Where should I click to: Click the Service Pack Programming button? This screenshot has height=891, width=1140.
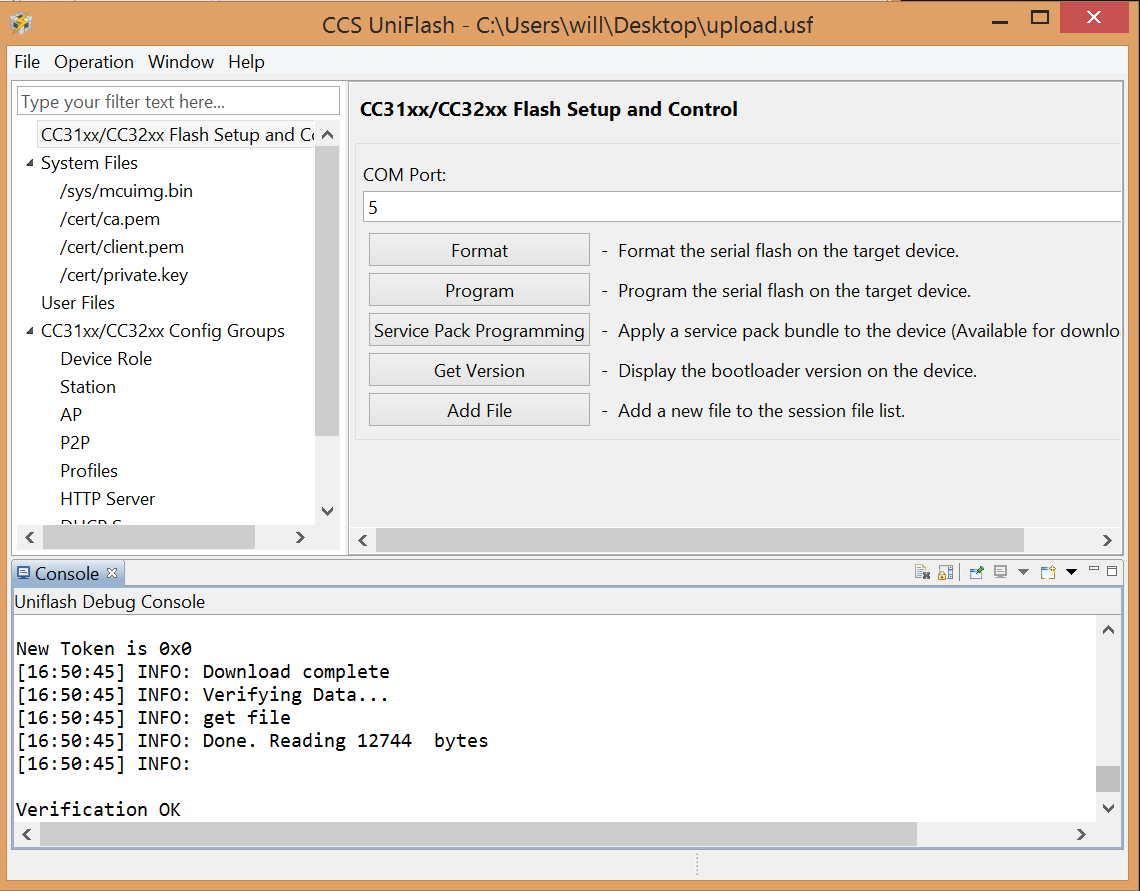point(479,330)
